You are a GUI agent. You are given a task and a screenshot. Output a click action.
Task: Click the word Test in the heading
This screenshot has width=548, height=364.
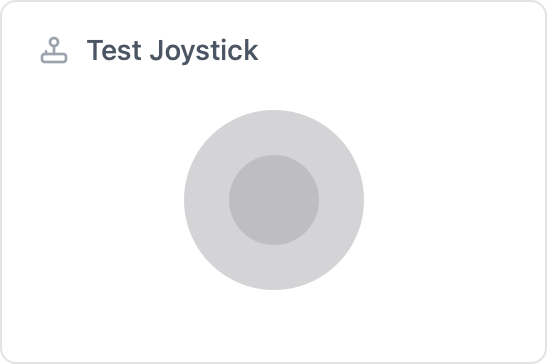114,51
